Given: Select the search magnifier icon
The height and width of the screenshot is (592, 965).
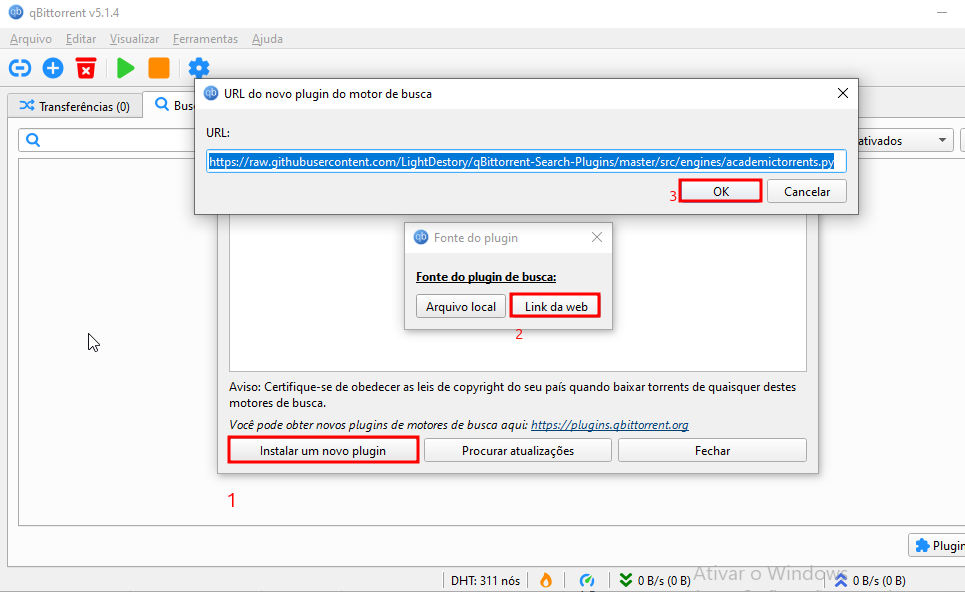Looking at the screenshot, I should (31, 140).
